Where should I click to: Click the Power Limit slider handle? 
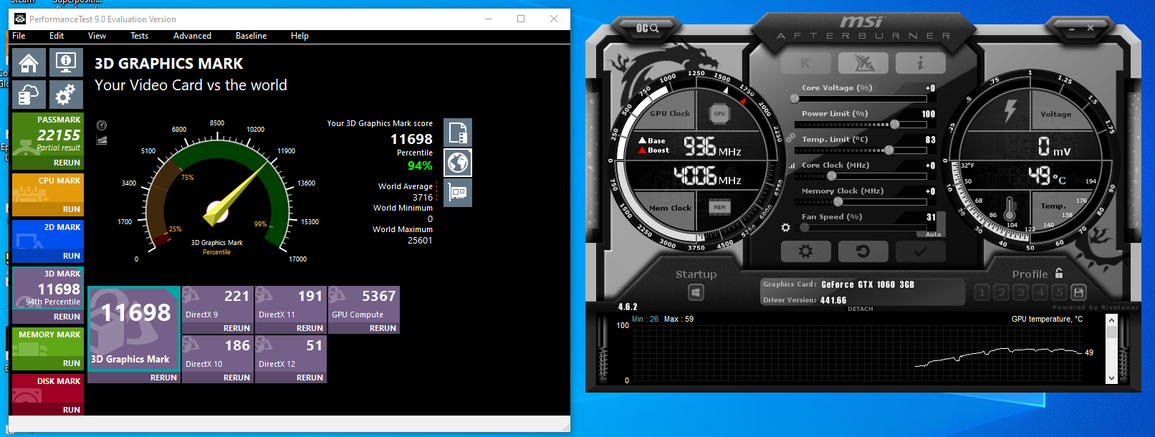894,124
